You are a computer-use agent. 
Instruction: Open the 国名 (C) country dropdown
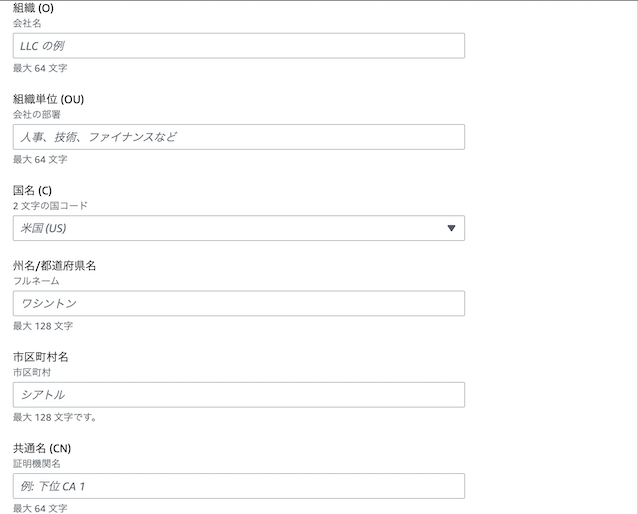coord(238,228)
